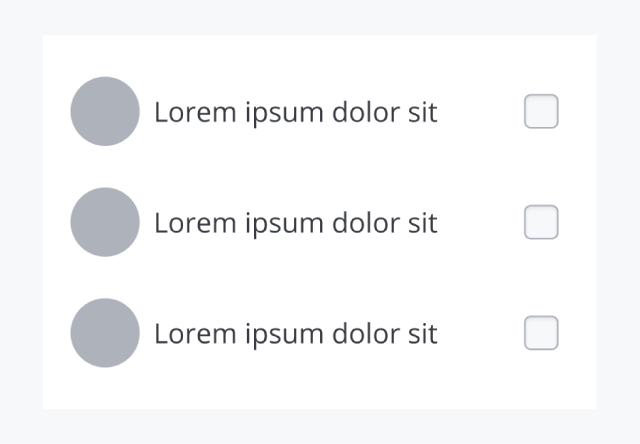Click the word "dolor" in the third row
Image resolution: width=640 pixels, height=444 pixels.
pos(362,334)
